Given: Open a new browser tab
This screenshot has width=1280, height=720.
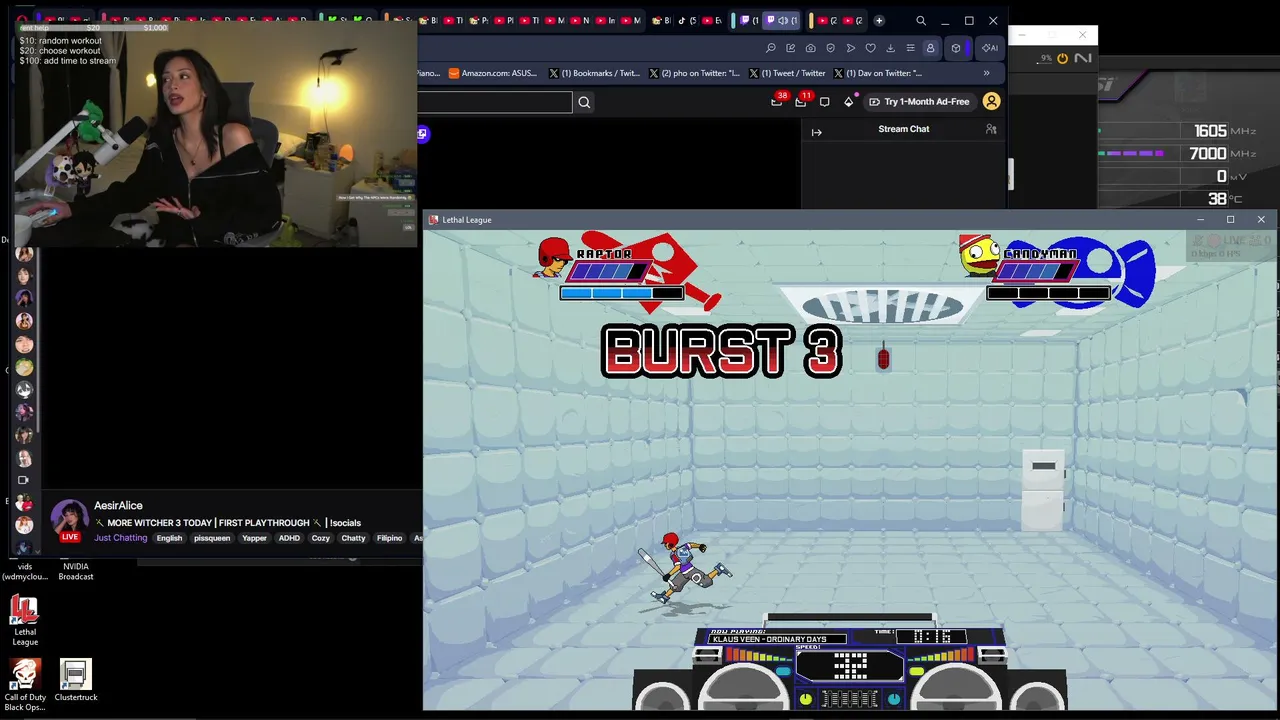Looking at the screenshot, I should pyautogui.click(x=879, y=20).
